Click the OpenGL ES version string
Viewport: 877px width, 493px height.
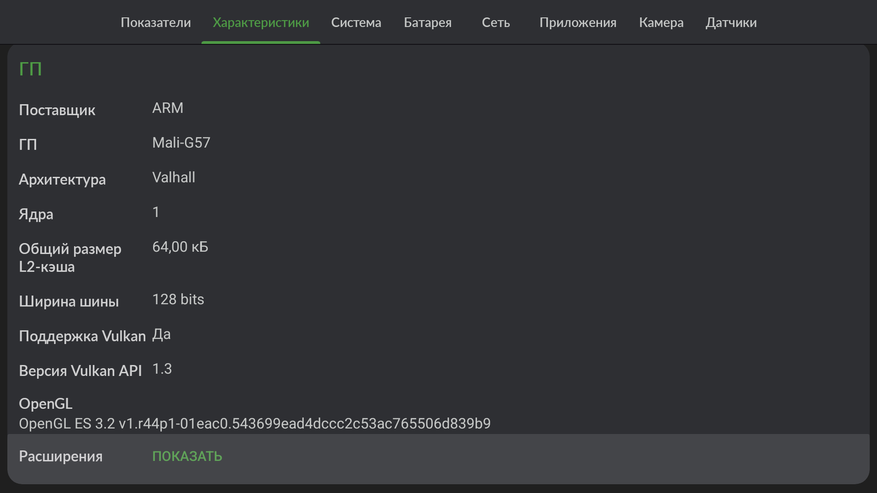[x=255, y=424]
